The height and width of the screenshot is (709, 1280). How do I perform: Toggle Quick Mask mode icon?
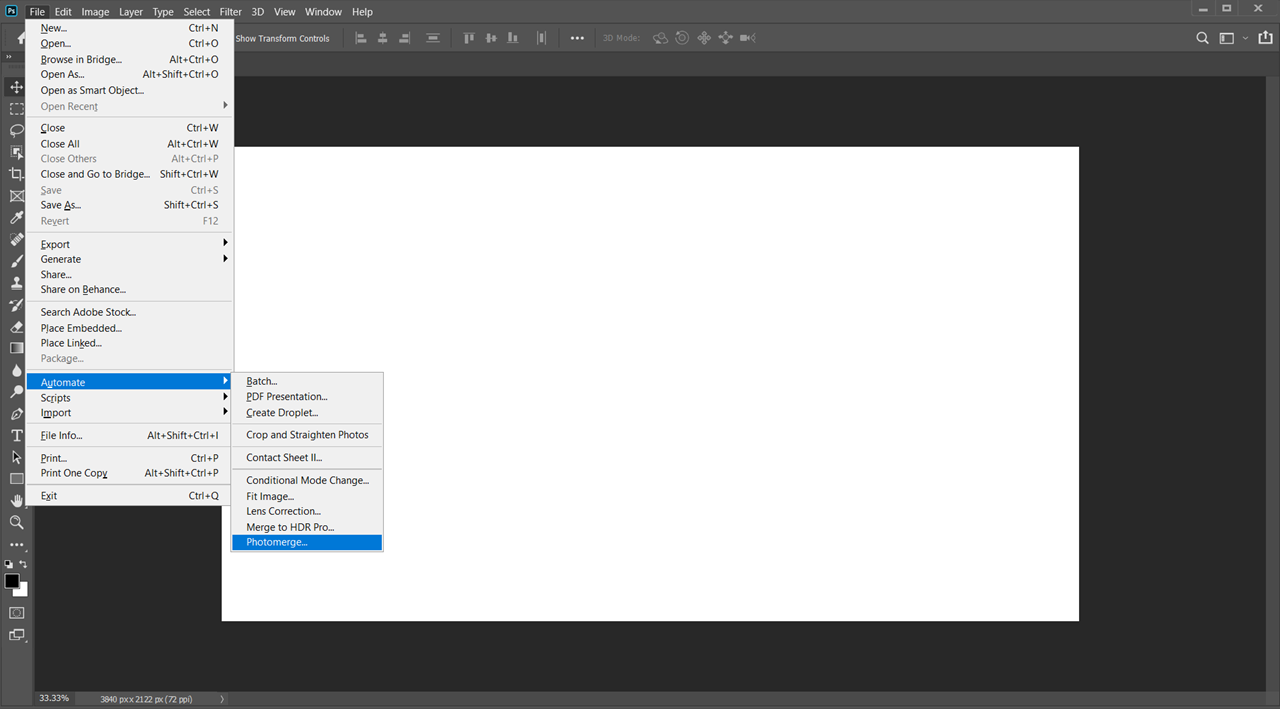click(x=16, y=612)
